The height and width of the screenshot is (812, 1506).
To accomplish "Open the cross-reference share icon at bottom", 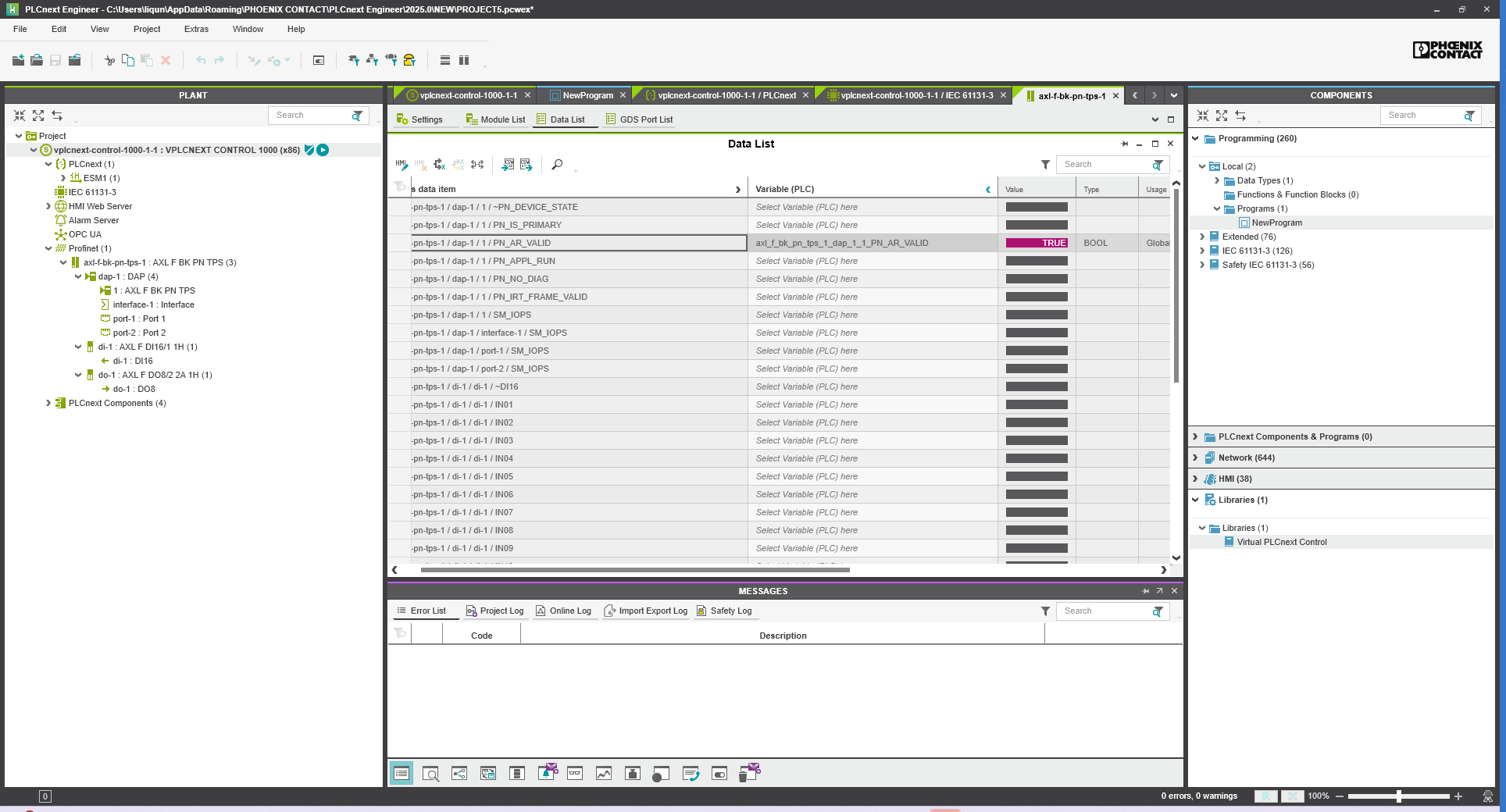I will (x=459, y=774).
